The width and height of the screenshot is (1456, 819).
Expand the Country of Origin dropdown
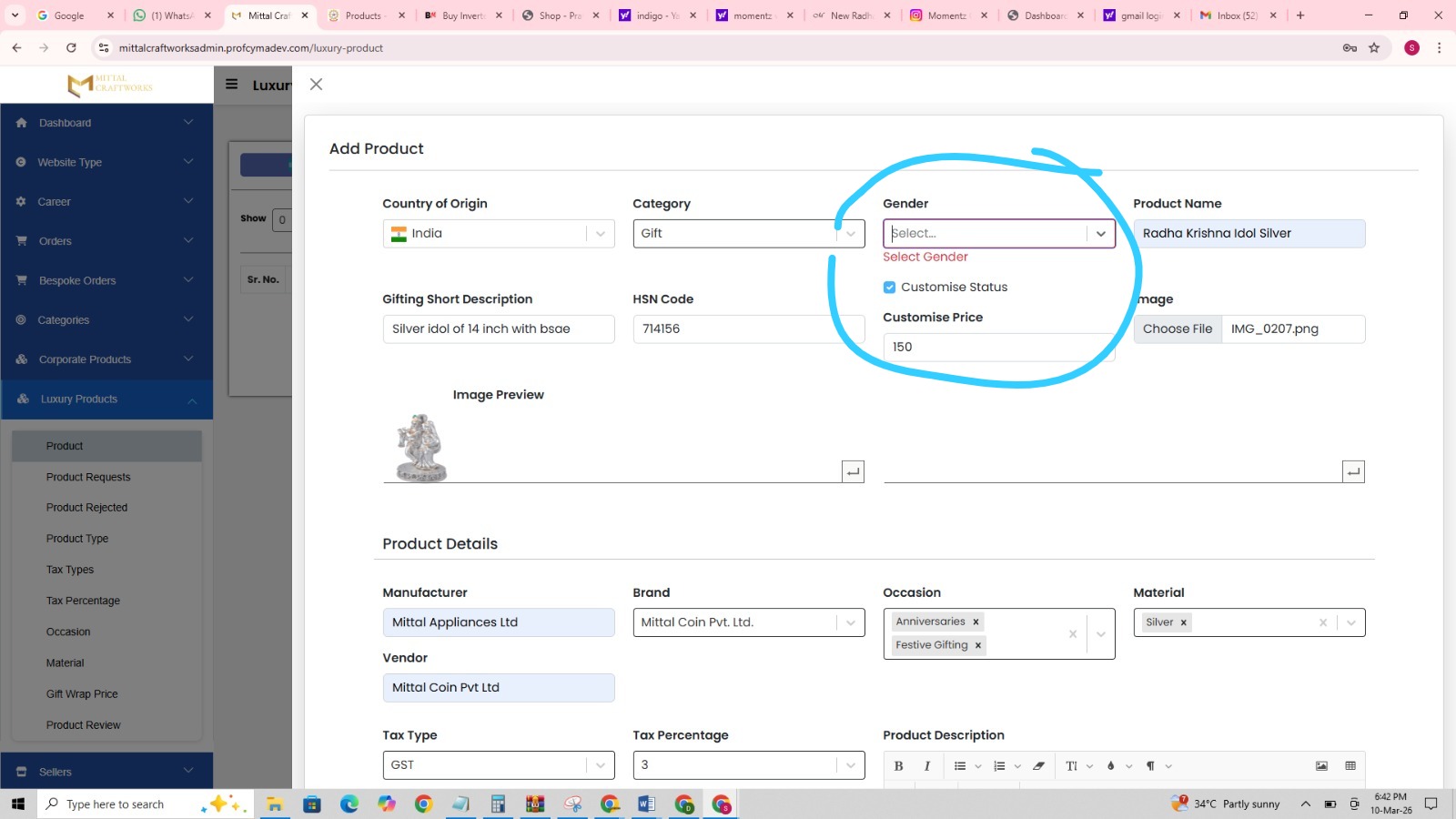coord(600,234)
